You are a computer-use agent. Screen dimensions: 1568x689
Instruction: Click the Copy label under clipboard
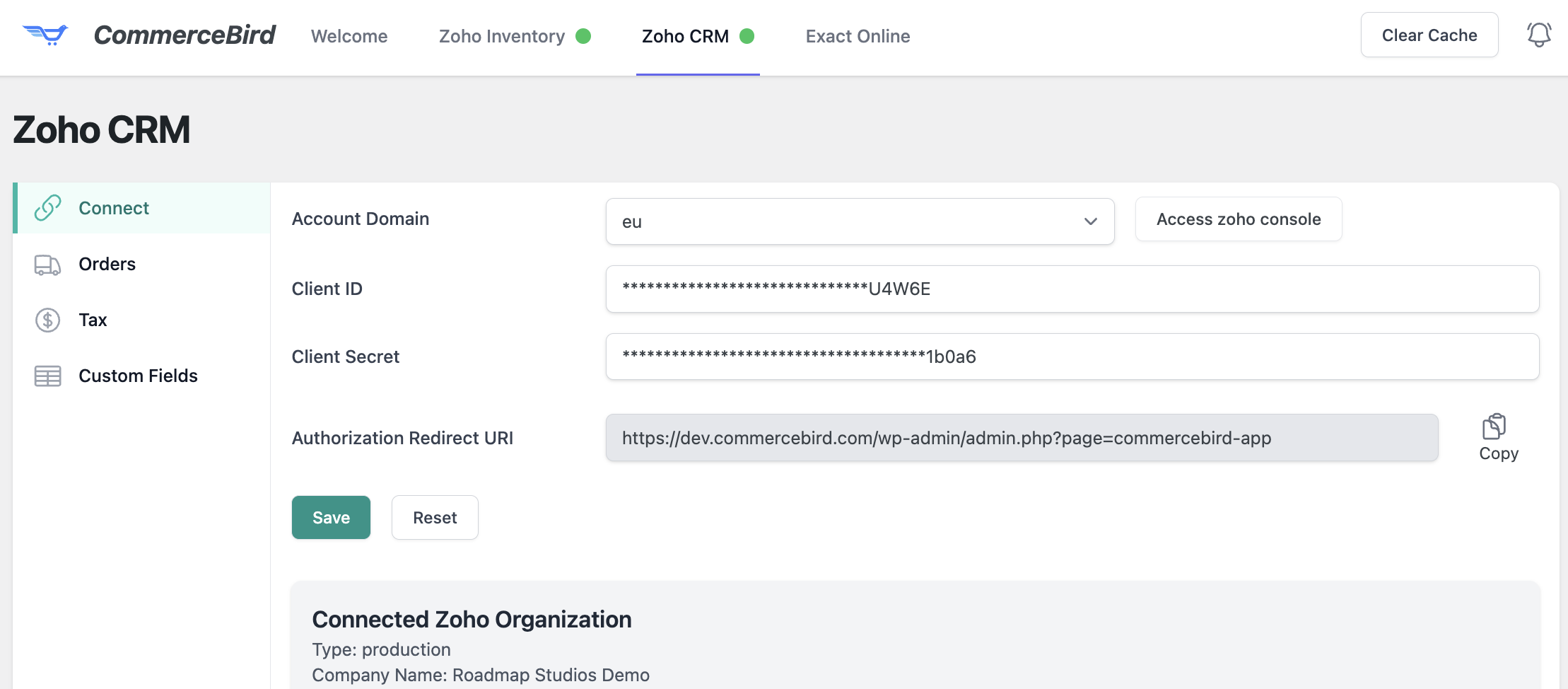(x=1499, y=453)
